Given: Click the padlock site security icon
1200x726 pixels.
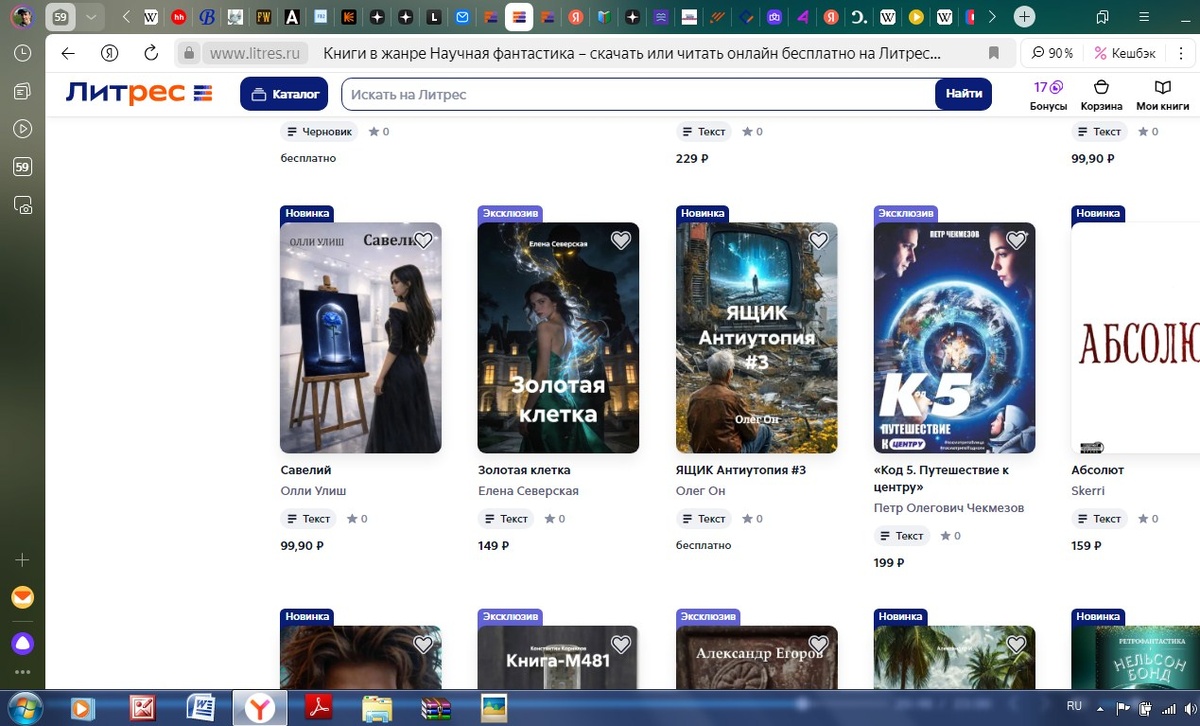Looking at the screenshot, I should click(188, 53).
